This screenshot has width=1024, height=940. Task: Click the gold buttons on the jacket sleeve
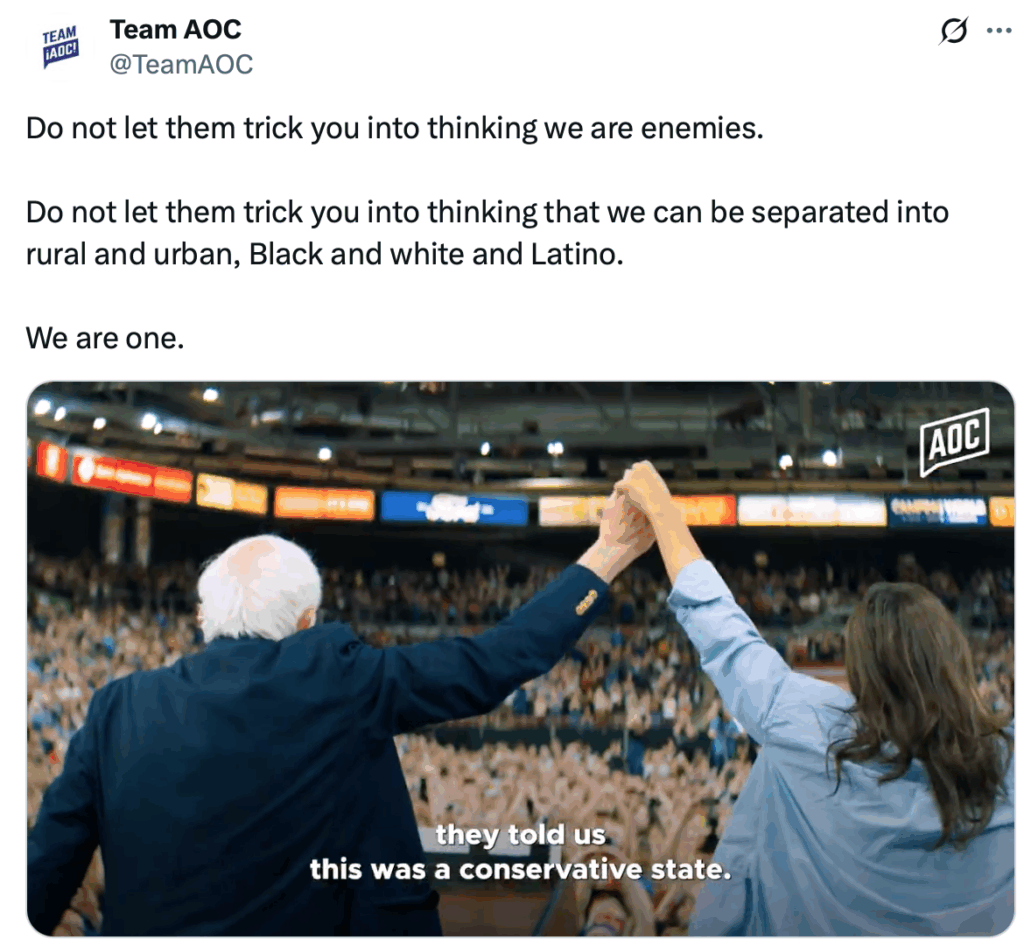[x=586, y=602]
